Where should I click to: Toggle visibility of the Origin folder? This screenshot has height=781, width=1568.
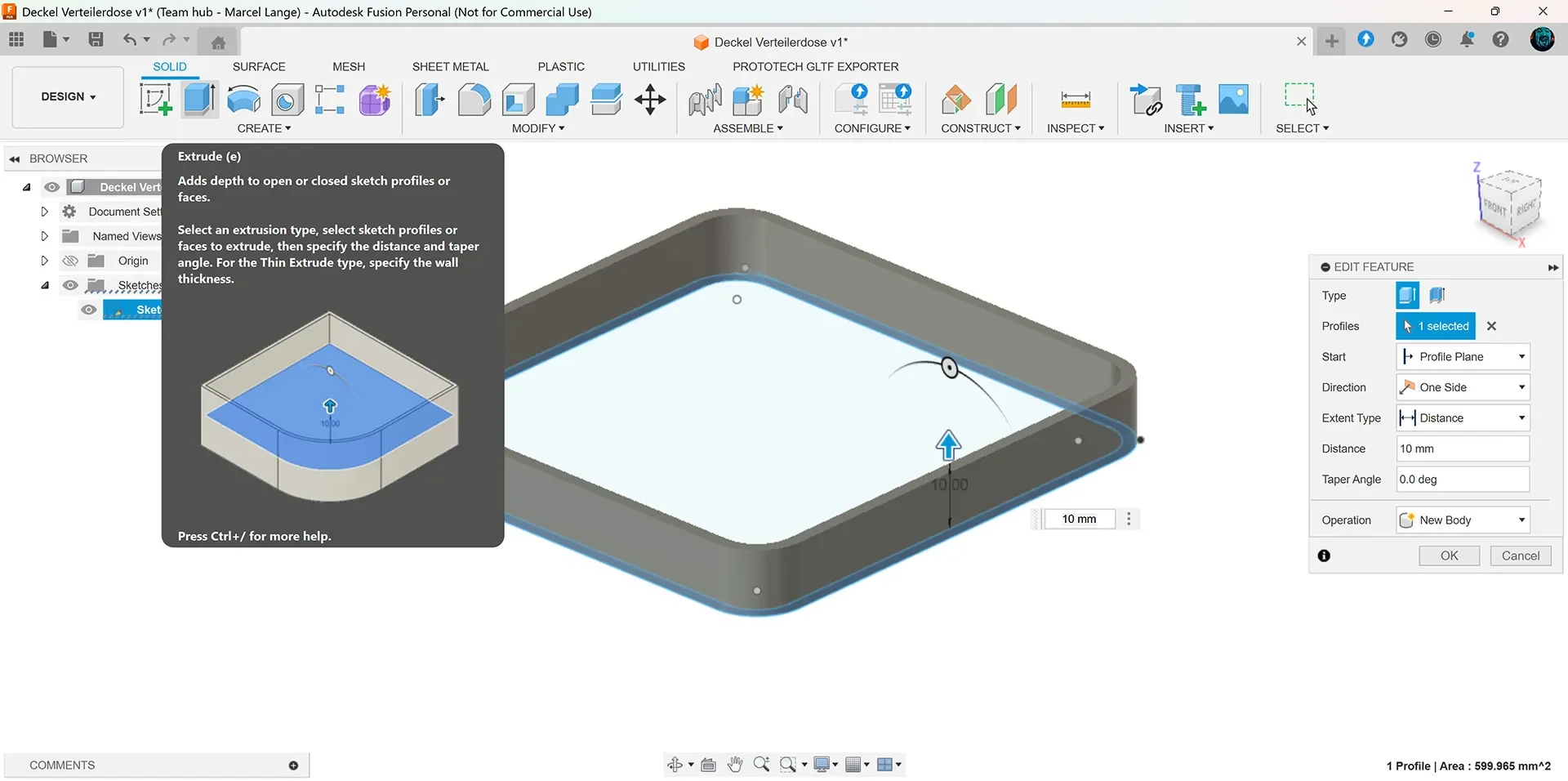70,261
